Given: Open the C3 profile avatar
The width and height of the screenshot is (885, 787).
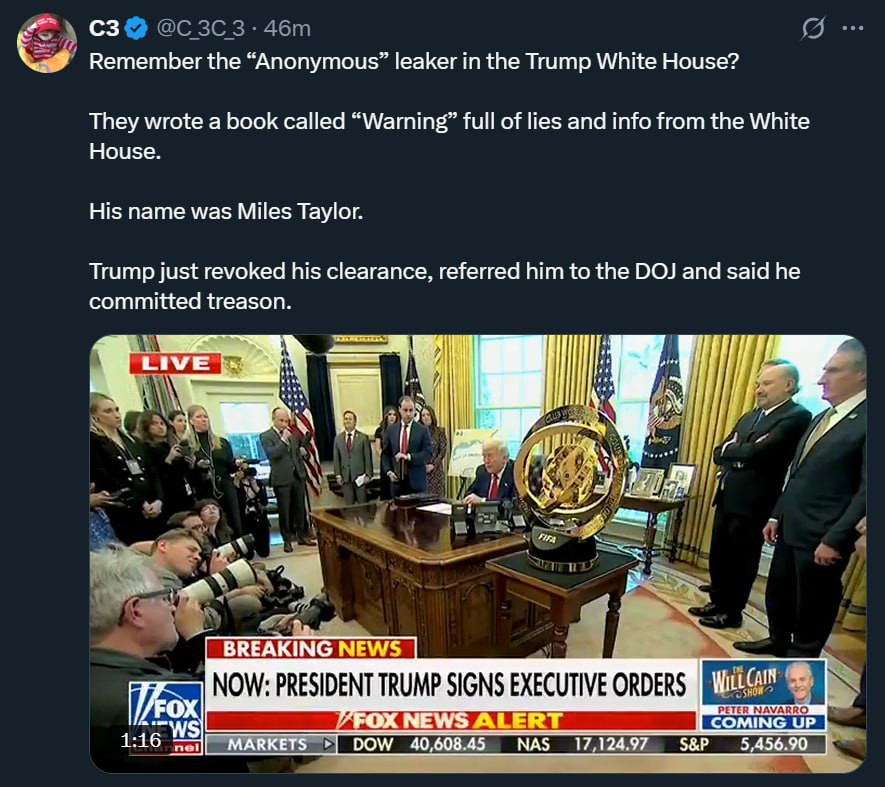Looking at the screenshot, I should point(47,43).
